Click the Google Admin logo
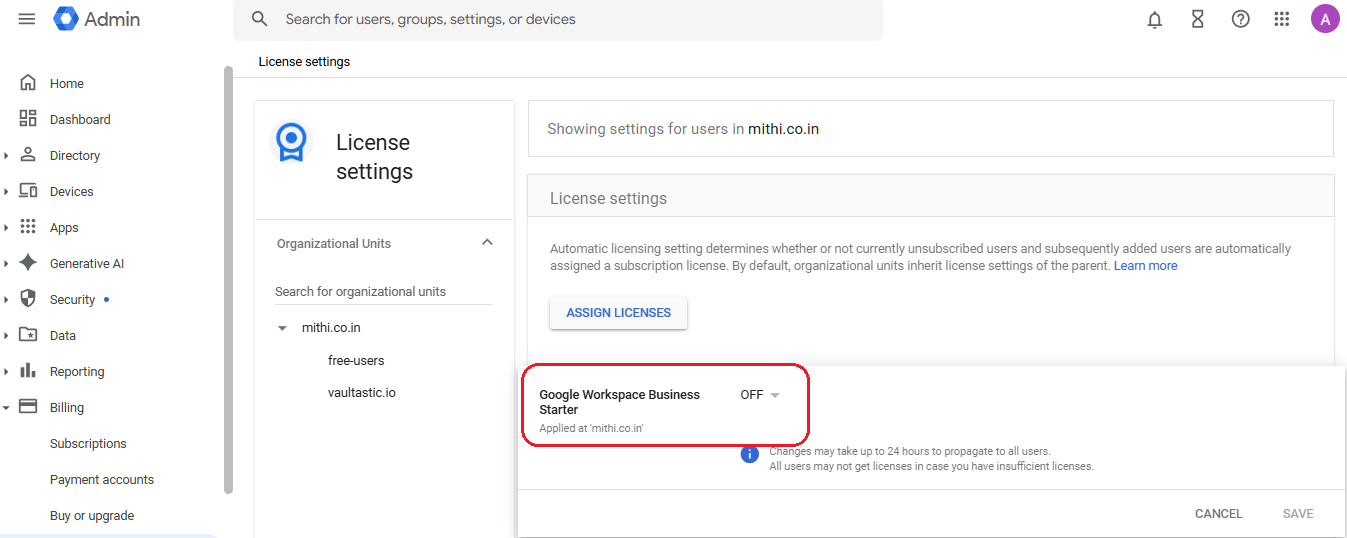This screenshot has width=1347, height=538. pyautogui.click(x=97, y=19)
